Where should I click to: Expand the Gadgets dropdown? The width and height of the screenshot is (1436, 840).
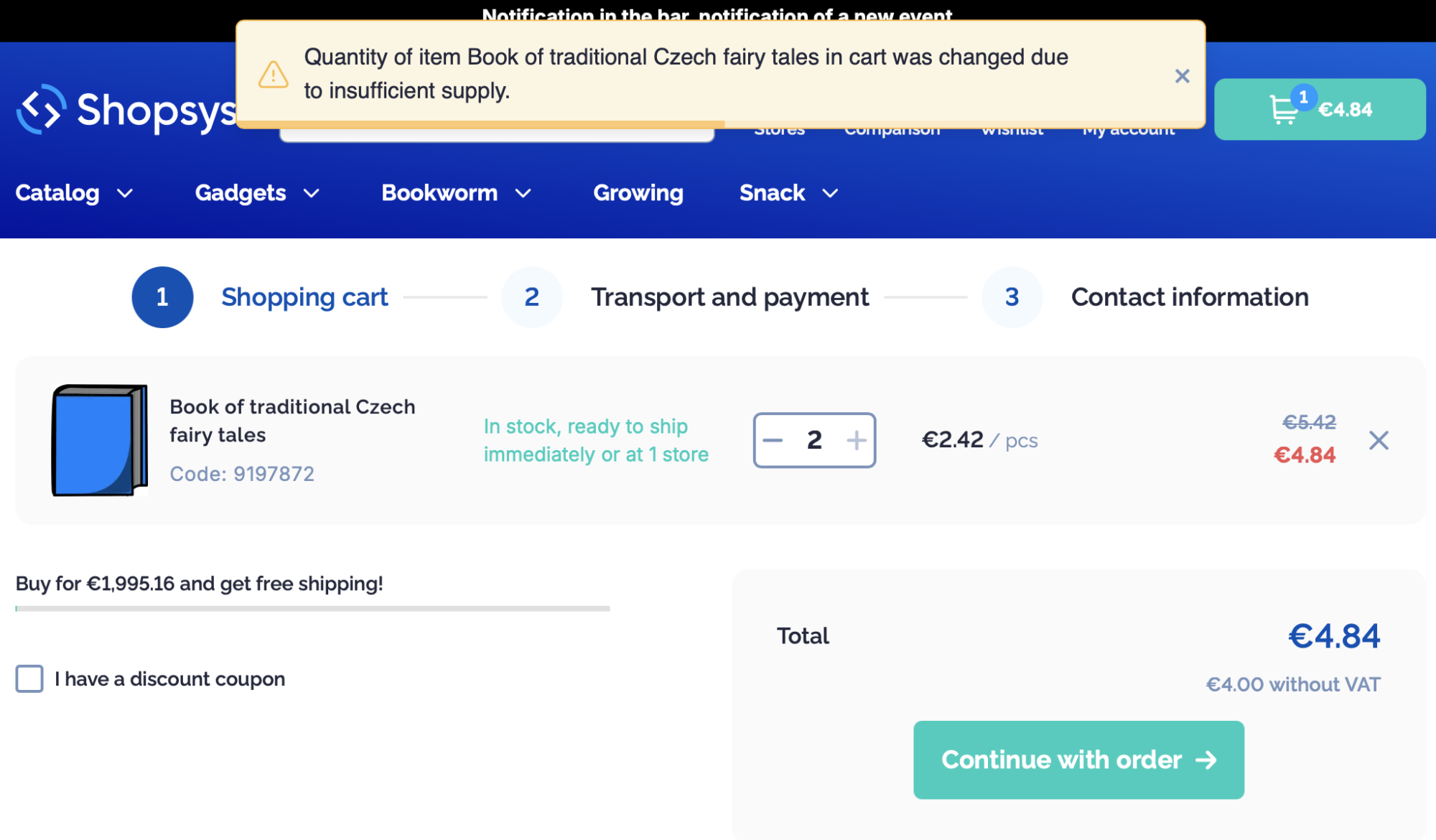[257, 193]
